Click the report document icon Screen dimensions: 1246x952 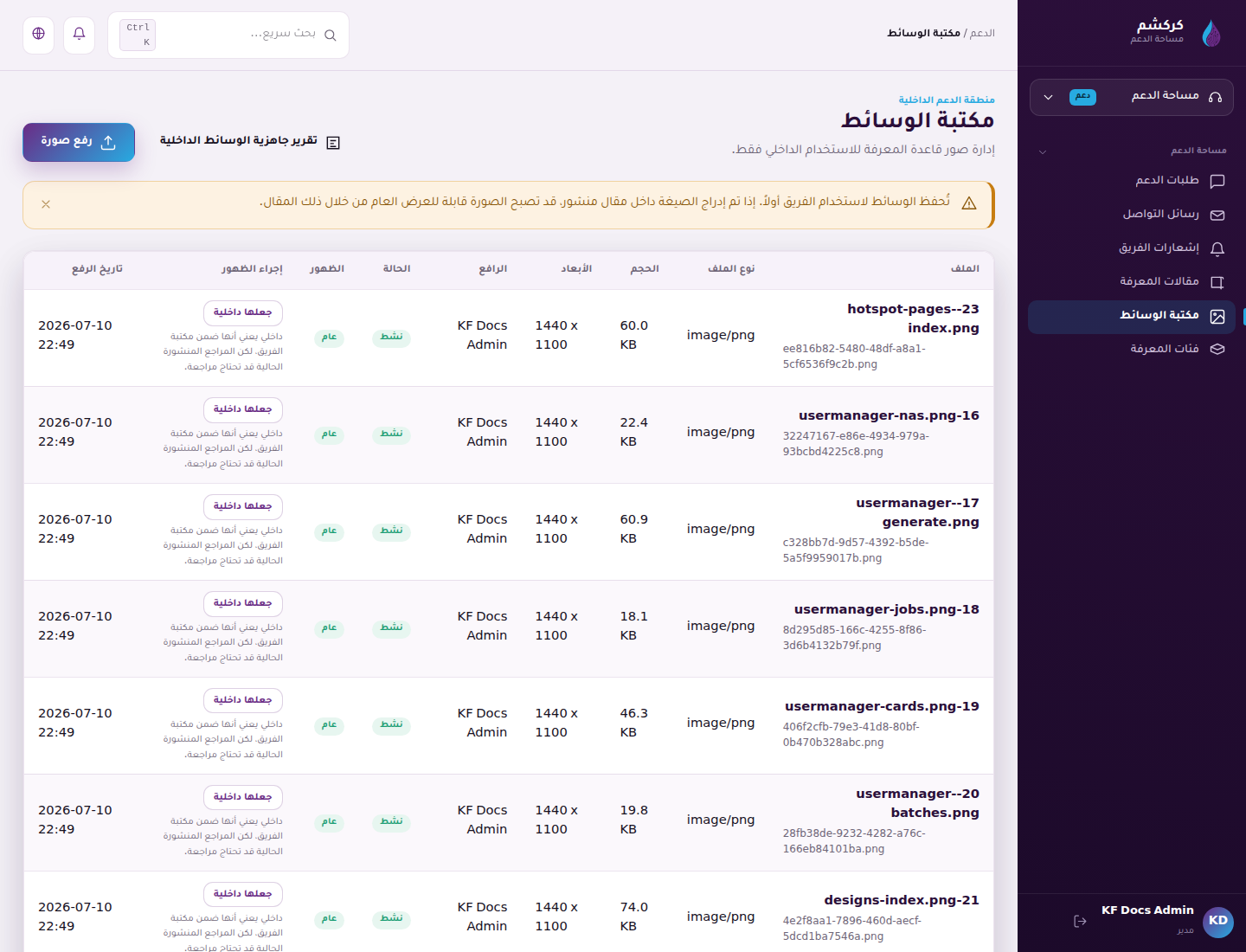pyautogui.click(x=333, y=143)
